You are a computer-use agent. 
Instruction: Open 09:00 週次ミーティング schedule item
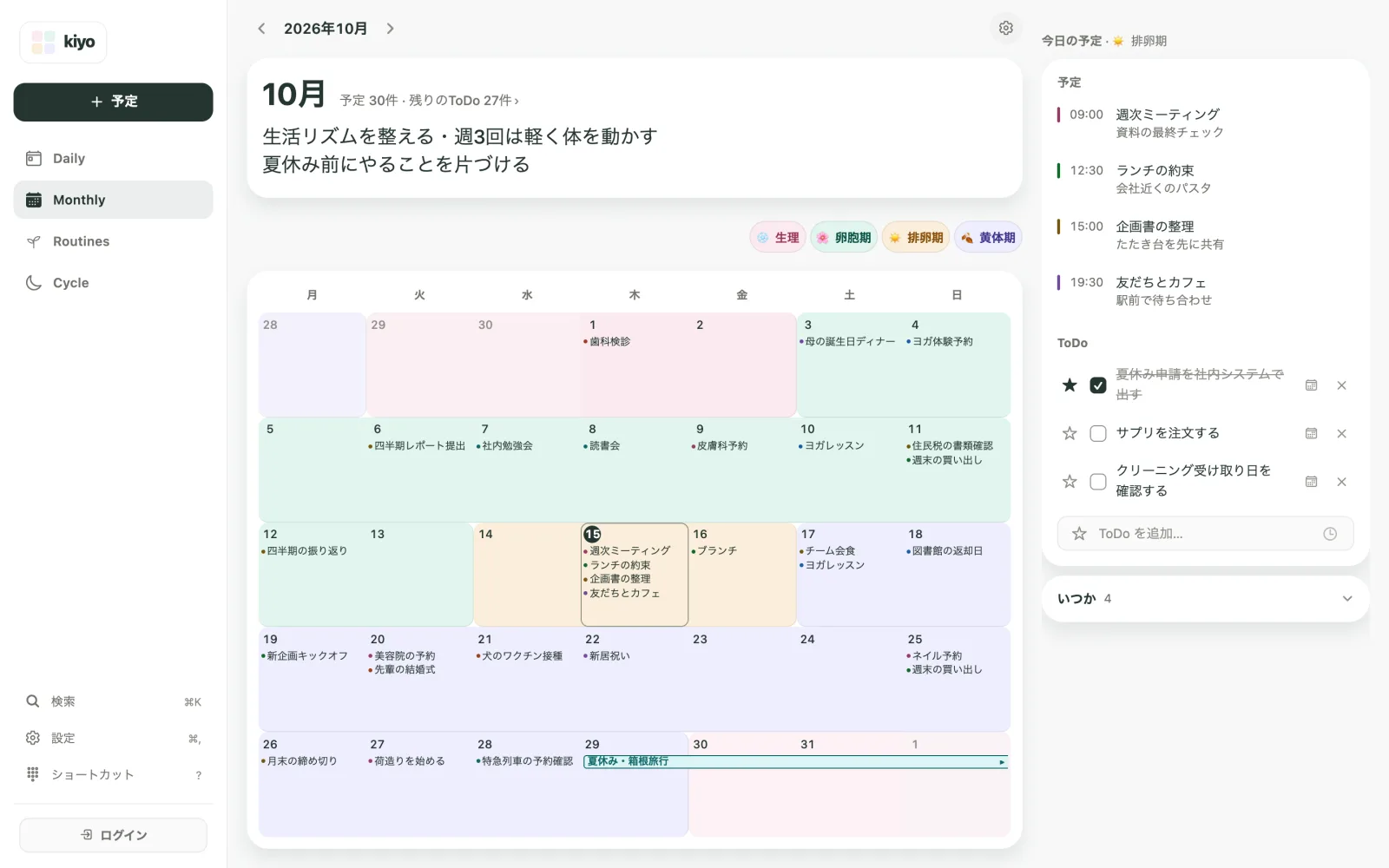tap(1205, 123)
